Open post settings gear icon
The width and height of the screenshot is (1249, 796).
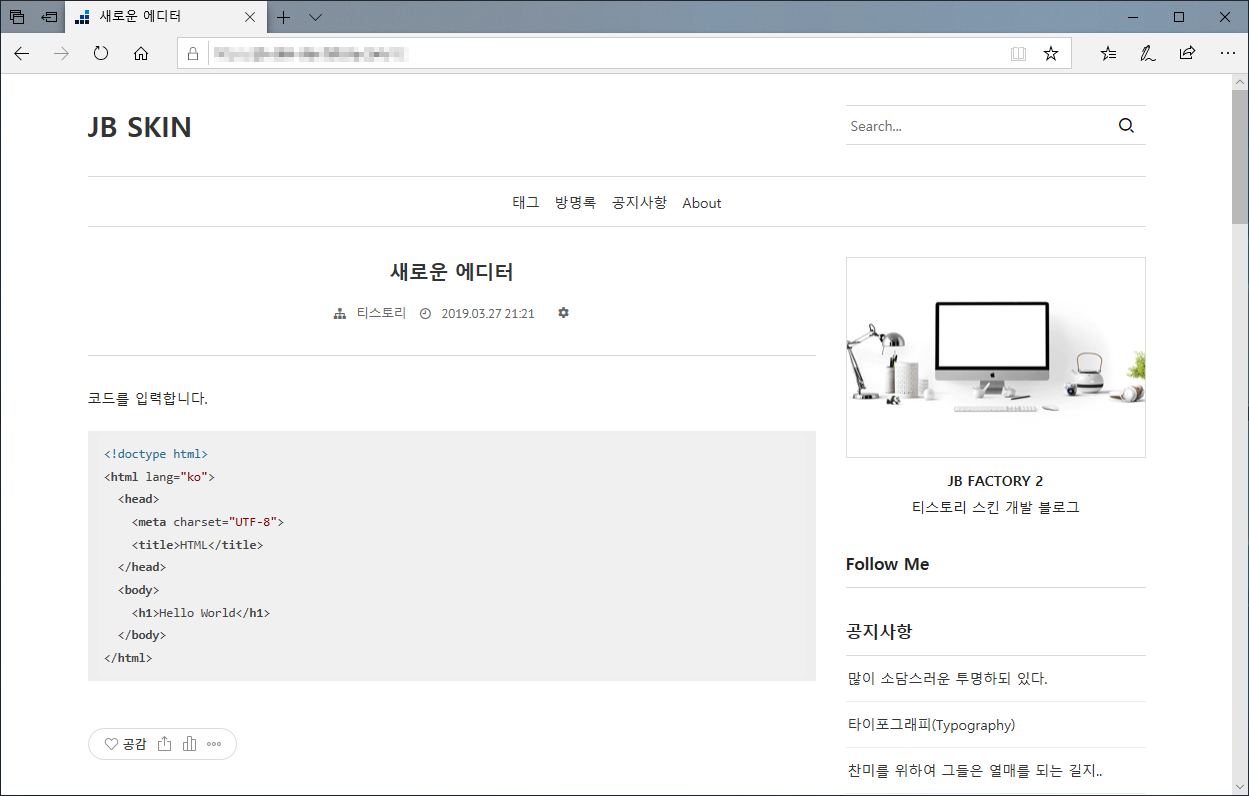(563, 313)
